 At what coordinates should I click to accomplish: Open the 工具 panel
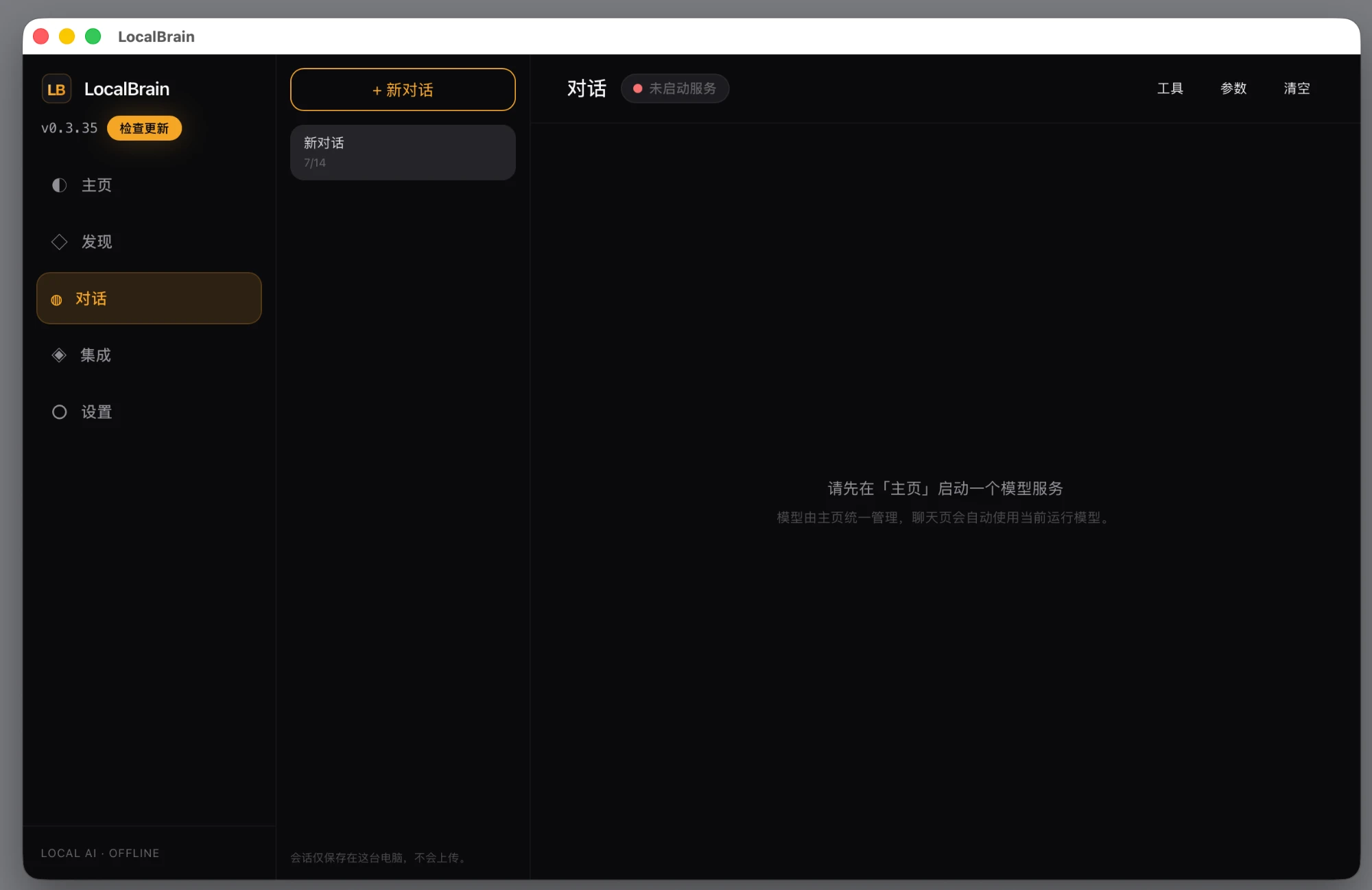point(1170,88)
